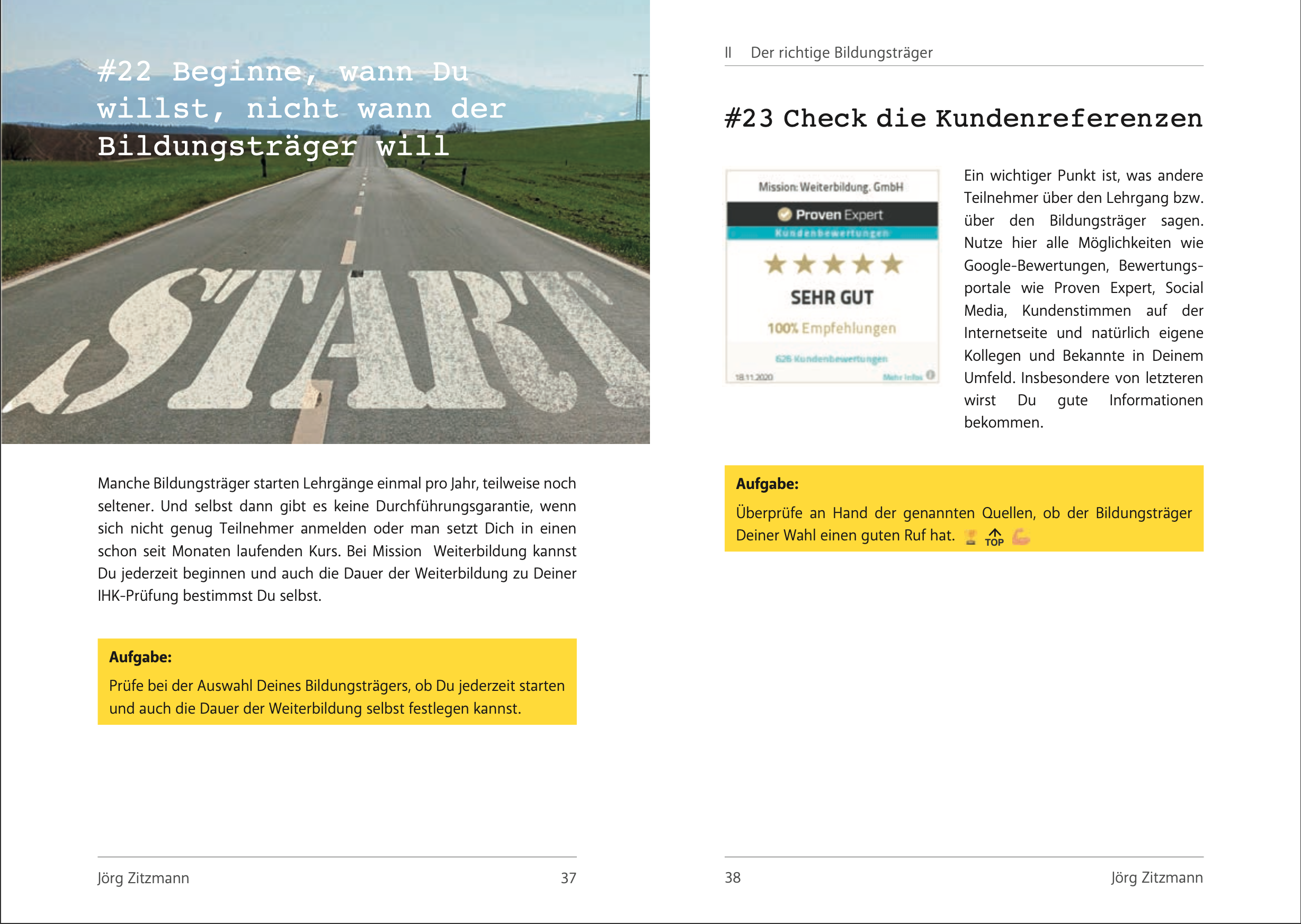Open the 626 Kundenbewertungen link
The image size is (1301, 924).
pos(831,359)
